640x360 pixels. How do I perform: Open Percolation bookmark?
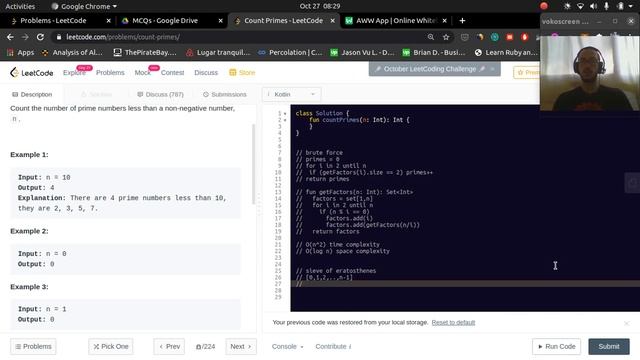click(x=290, y=53)
